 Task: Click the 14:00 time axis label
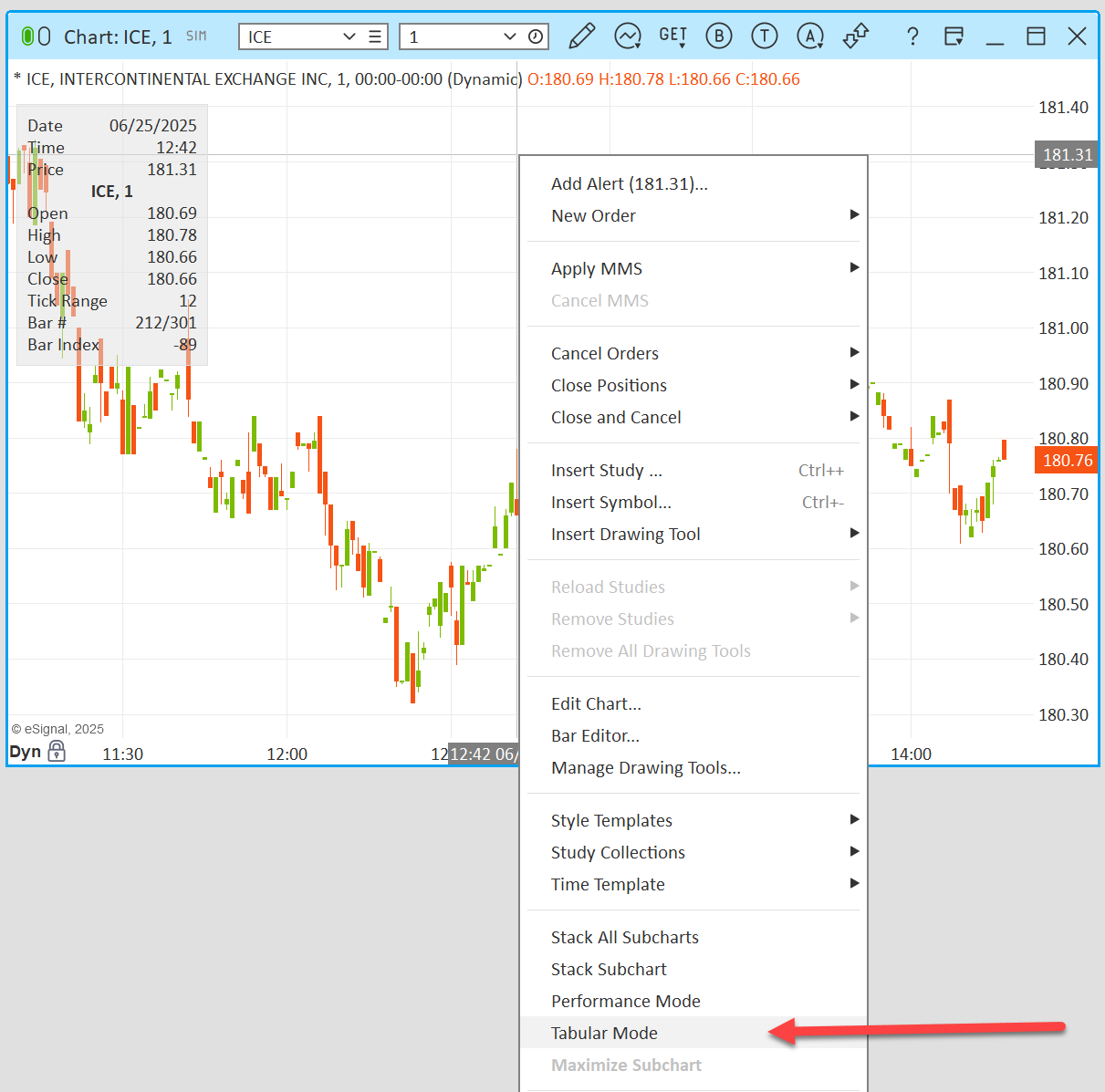[x=911, y=754]
